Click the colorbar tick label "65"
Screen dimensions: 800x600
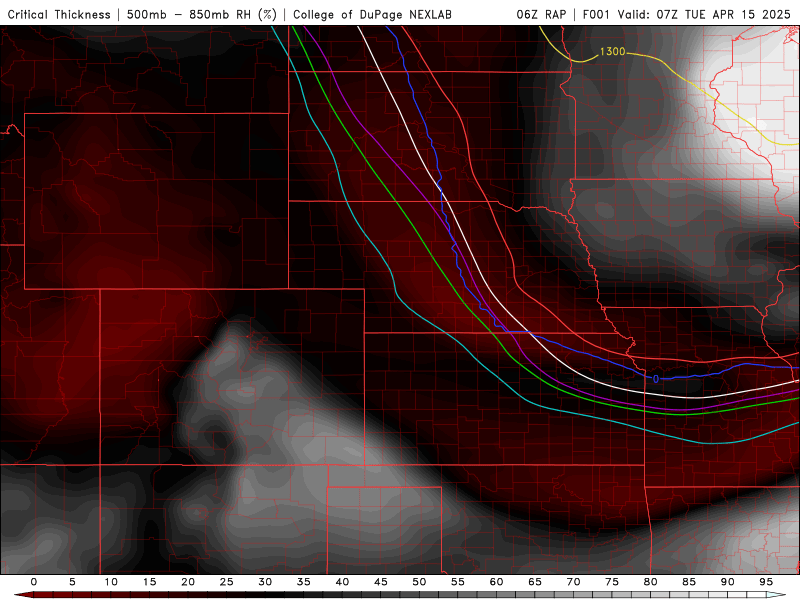[x=535, y=582]
